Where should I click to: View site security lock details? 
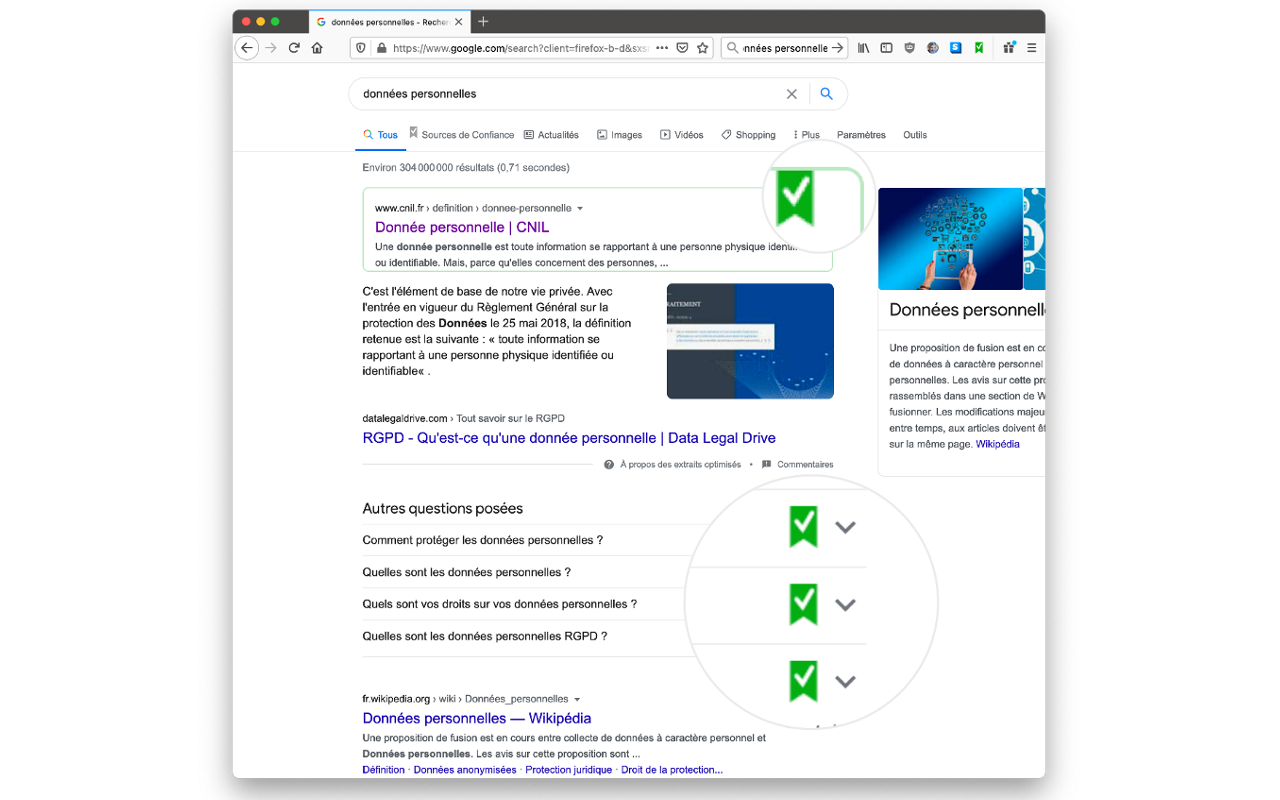380,48
